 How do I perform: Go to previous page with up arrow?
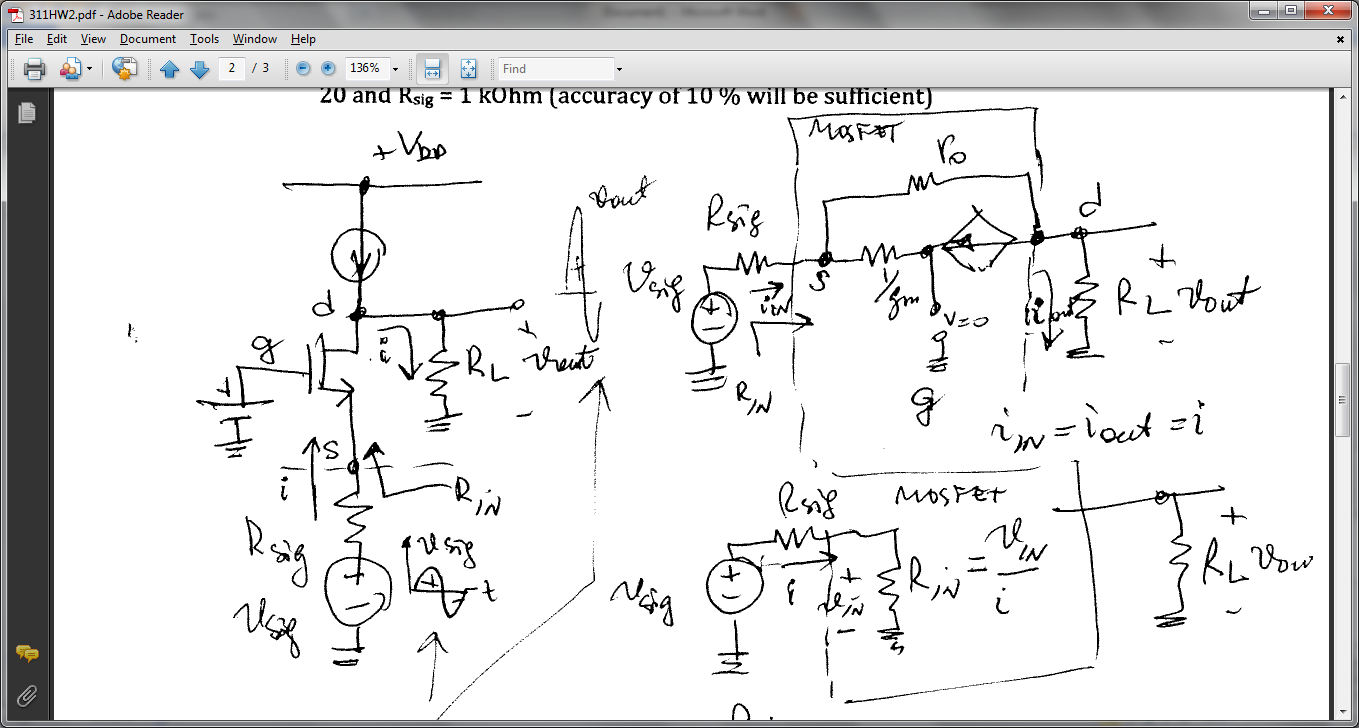click(x=170, y=69)
